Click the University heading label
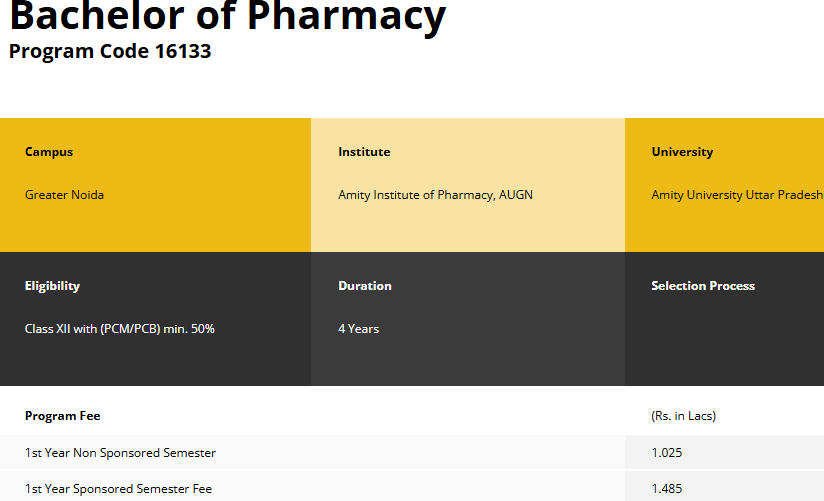The width and height of the screenshot is (824, 501). click(x=682, y=152)
